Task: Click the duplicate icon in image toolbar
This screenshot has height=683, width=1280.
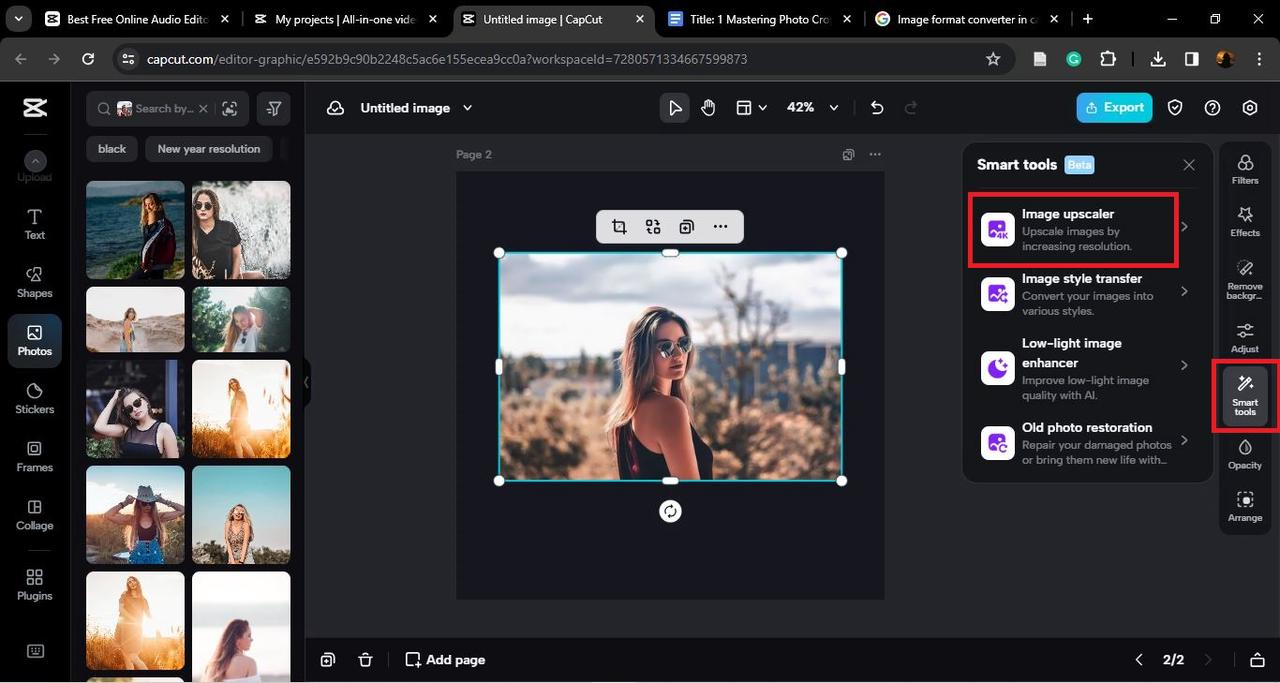Action: 686,227
